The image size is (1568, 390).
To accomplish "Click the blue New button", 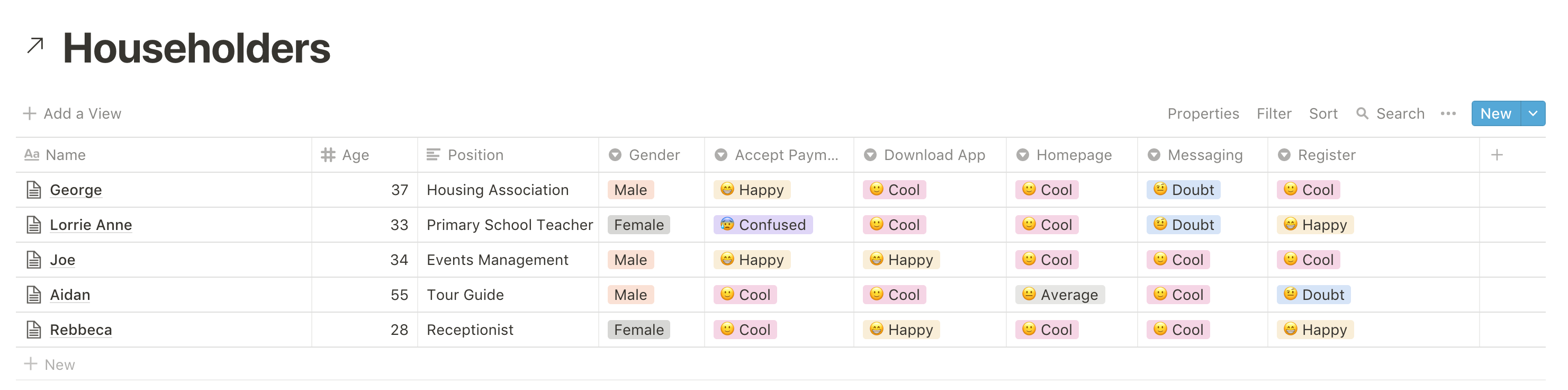I will pos(1495,113).
